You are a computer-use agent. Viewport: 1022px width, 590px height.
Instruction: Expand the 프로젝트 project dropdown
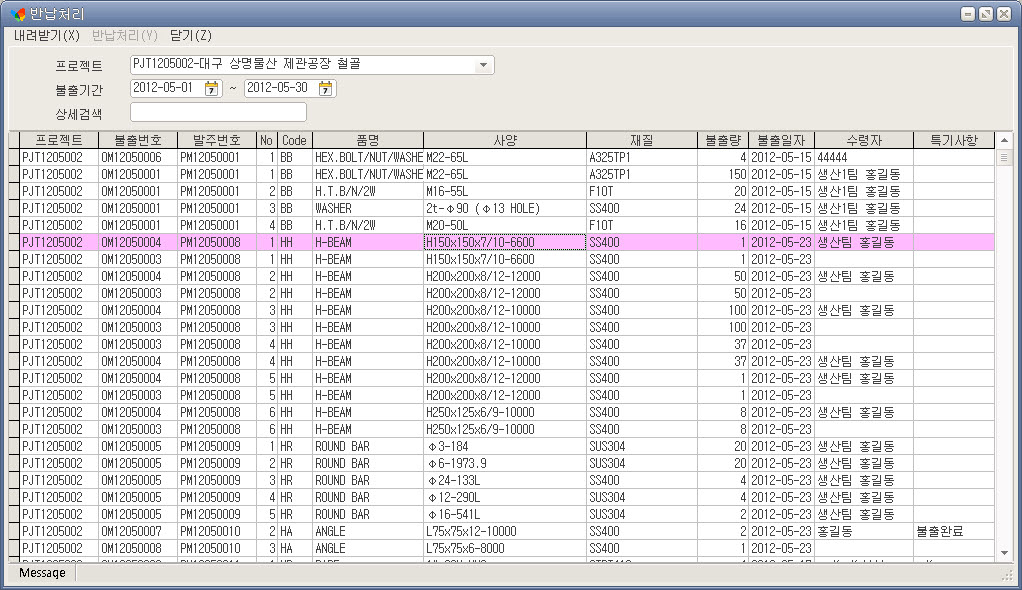483,65
